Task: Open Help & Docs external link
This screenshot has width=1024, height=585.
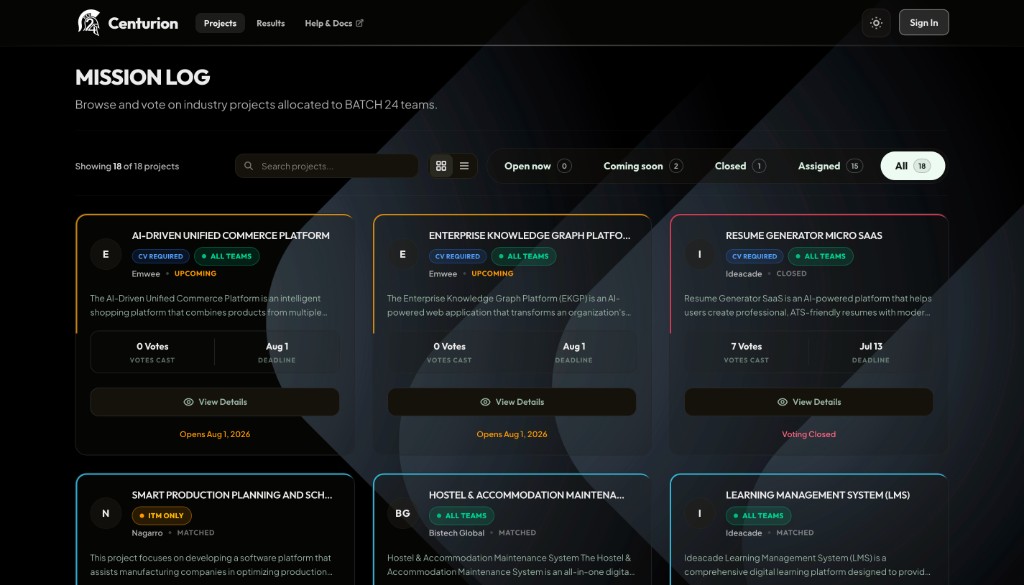Action: click(x=334, y=23)
